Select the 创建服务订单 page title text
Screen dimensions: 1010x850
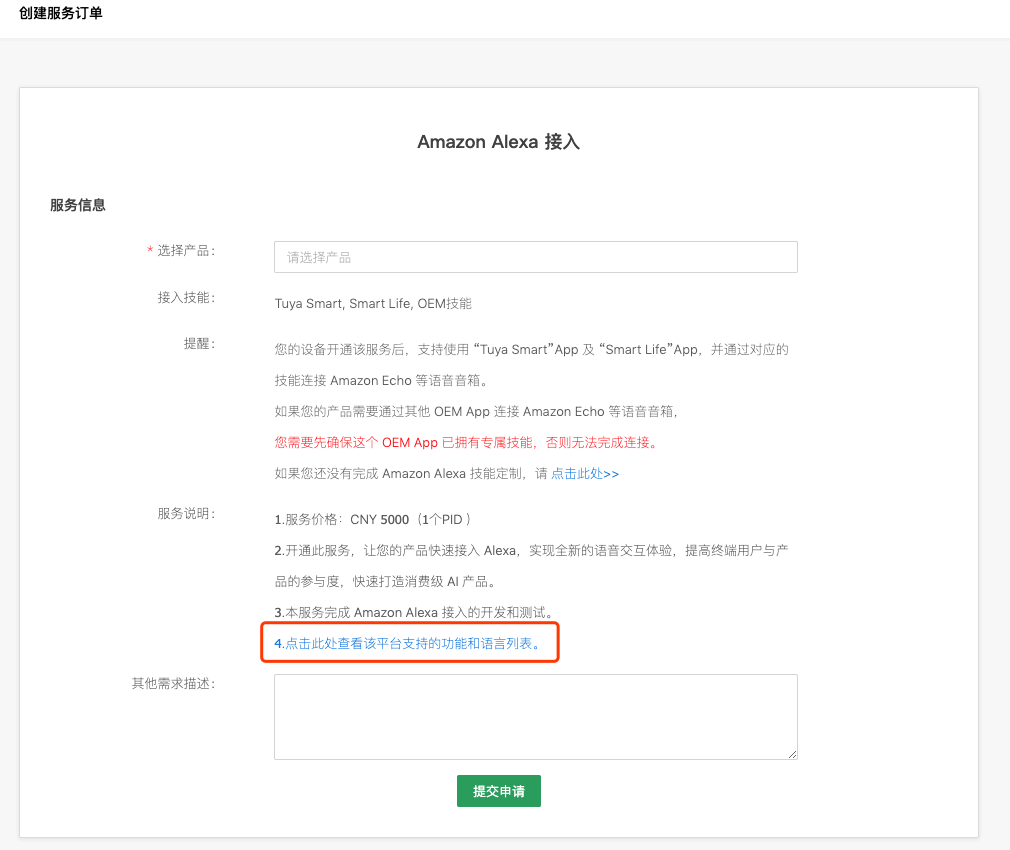[61, 13]
